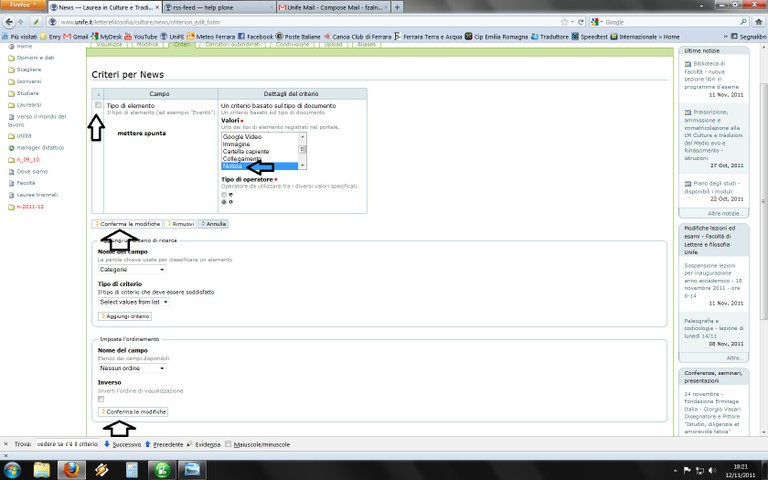Toggle the Maiuscole/minuscole match case checkbox

point(229,443)
